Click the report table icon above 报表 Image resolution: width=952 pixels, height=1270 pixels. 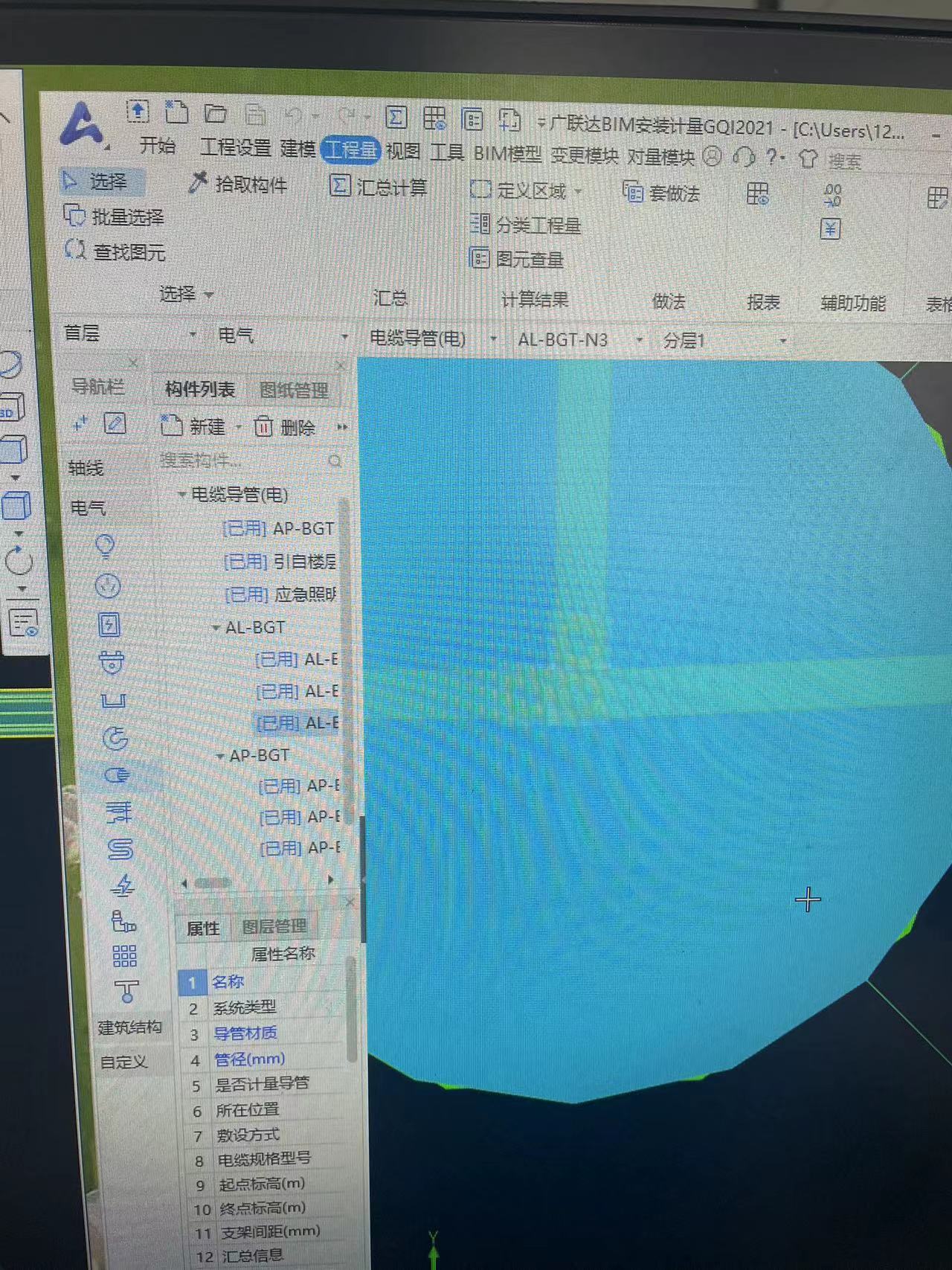point(757,194)
